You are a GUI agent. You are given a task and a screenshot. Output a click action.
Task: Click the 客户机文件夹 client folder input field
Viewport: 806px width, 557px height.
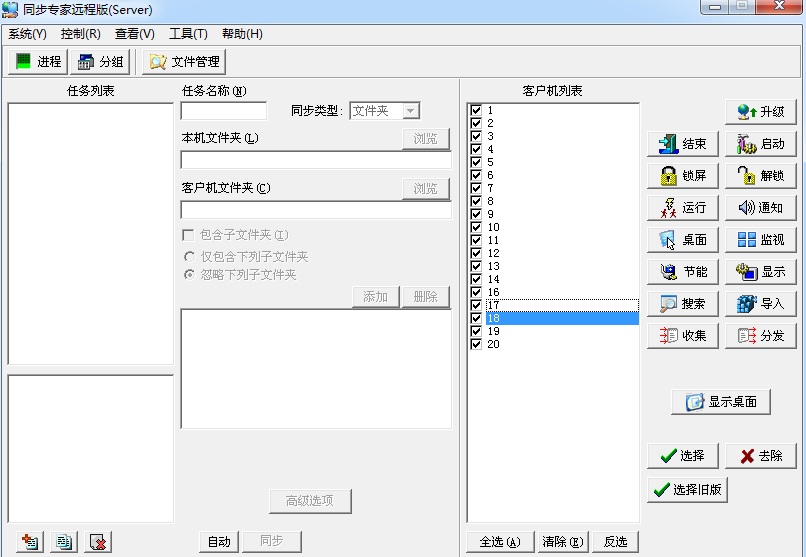[316, 210]
